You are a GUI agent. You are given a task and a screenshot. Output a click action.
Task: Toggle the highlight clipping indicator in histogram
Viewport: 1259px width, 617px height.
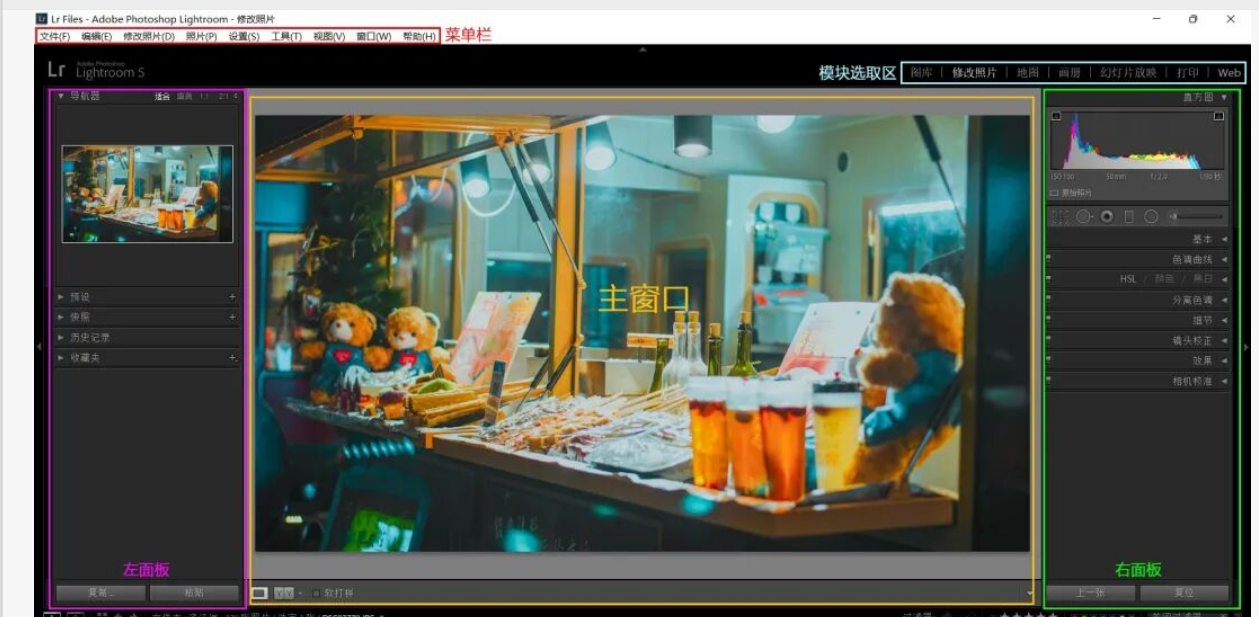[x=1218, y=116]
